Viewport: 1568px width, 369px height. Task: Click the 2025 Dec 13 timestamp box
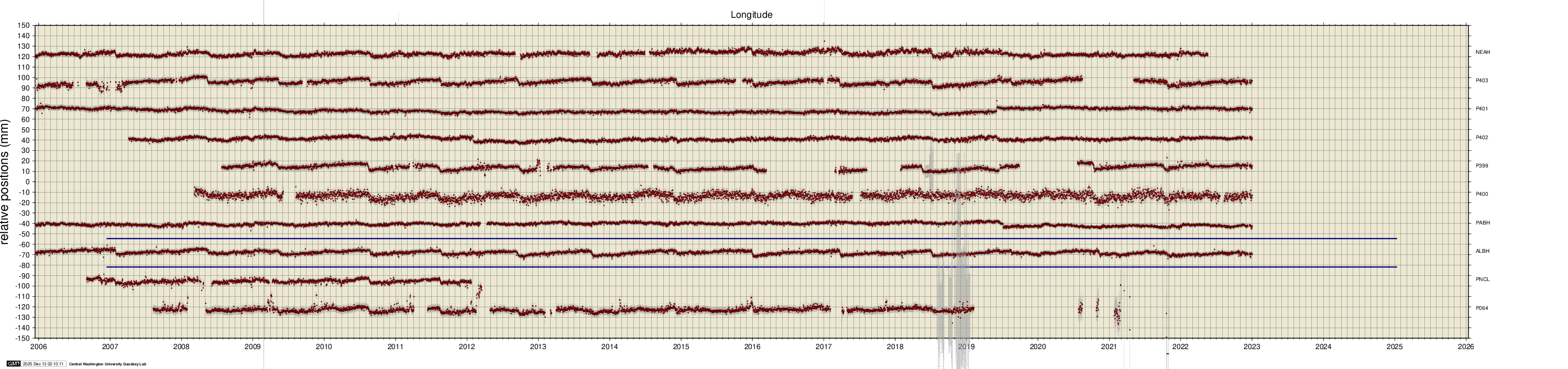pyautogui.click(x=42, y=364)
